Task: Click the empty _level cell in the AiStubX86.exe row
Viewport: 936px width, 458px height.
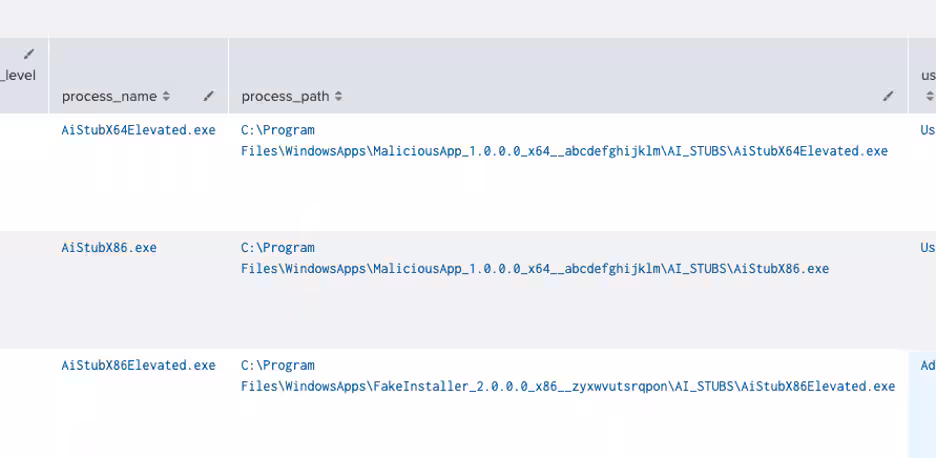Action: [x=24, y=289]
